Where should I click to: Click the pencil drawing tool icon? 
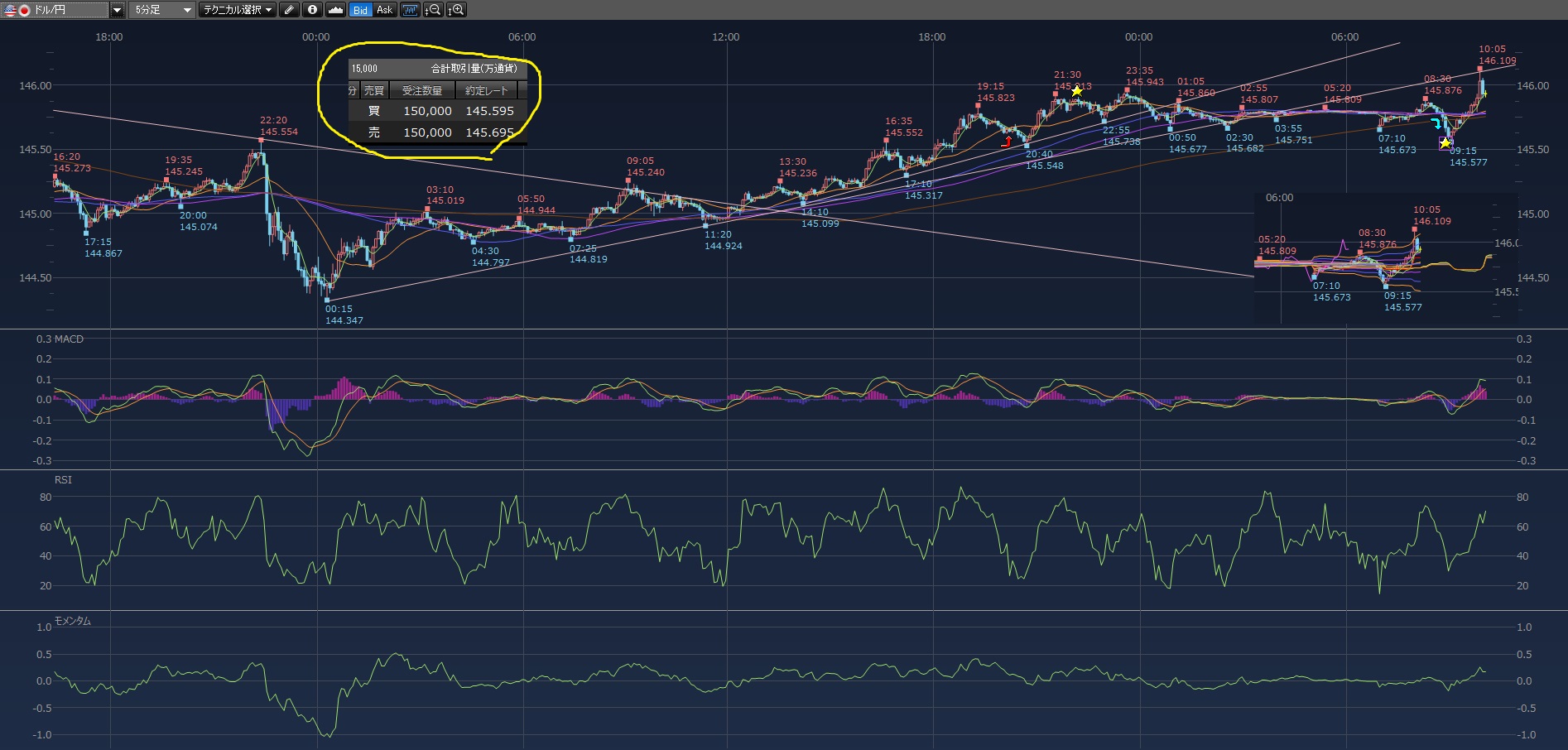click(x=289, y=10)
